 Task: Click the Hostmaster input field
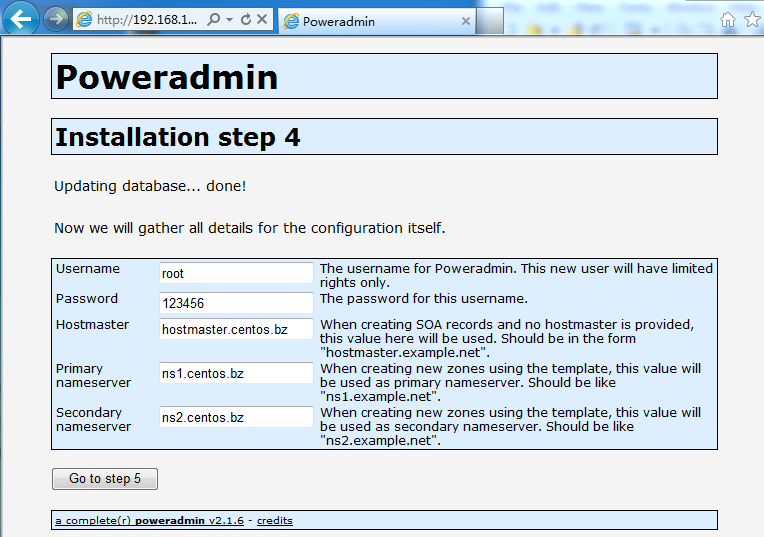(x=236, y=329)
